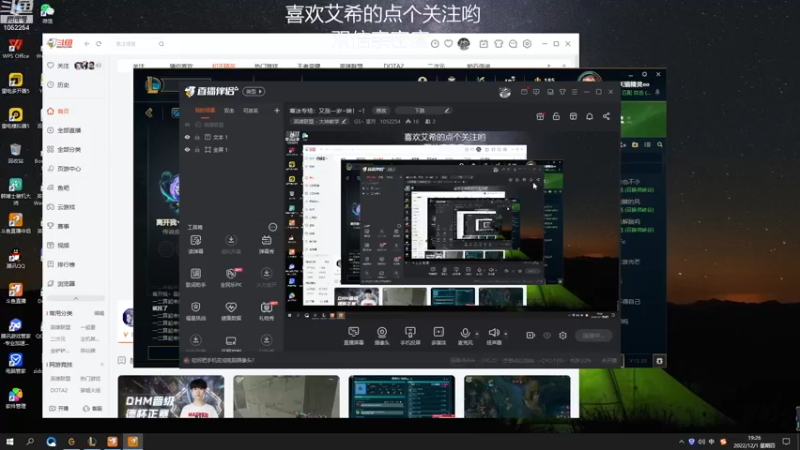Toggle preview eye icon in bottom bar
The height and width of the screenshot is (450, 800).
coord(547,335)
